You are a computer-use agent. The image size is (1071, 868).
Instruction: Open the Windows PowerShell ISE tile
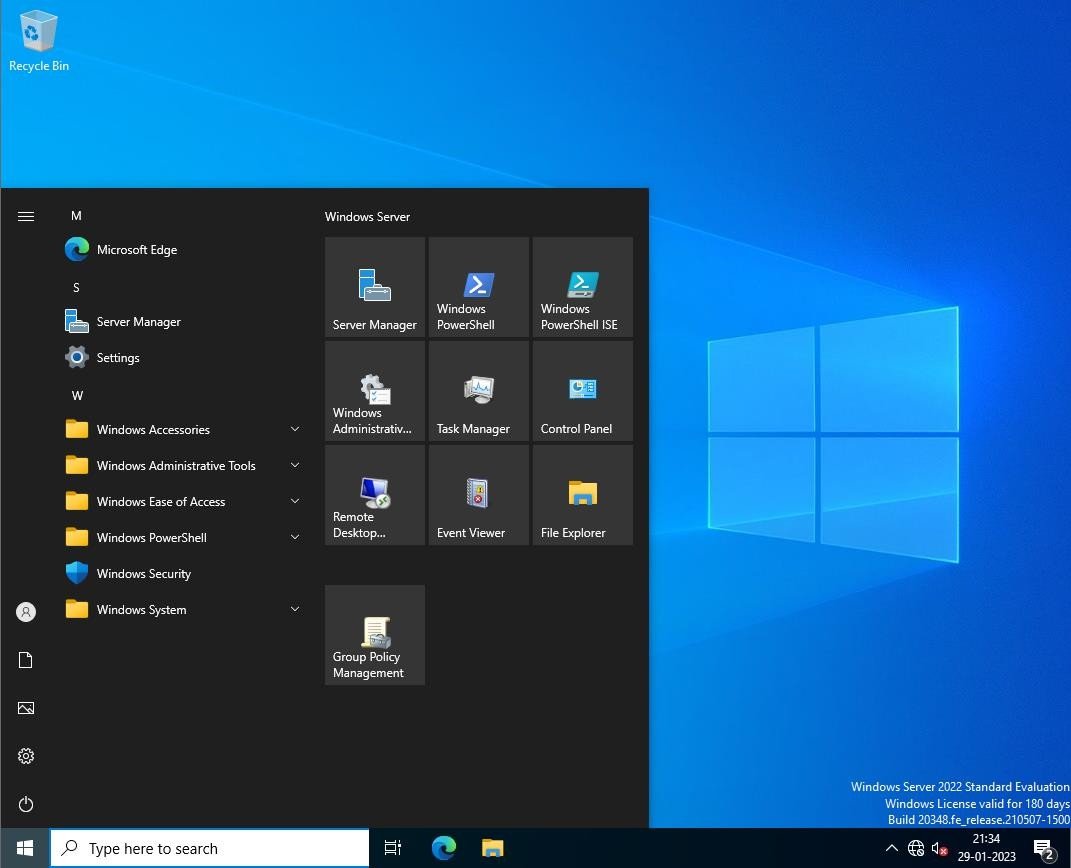click(x=583, y=287)
